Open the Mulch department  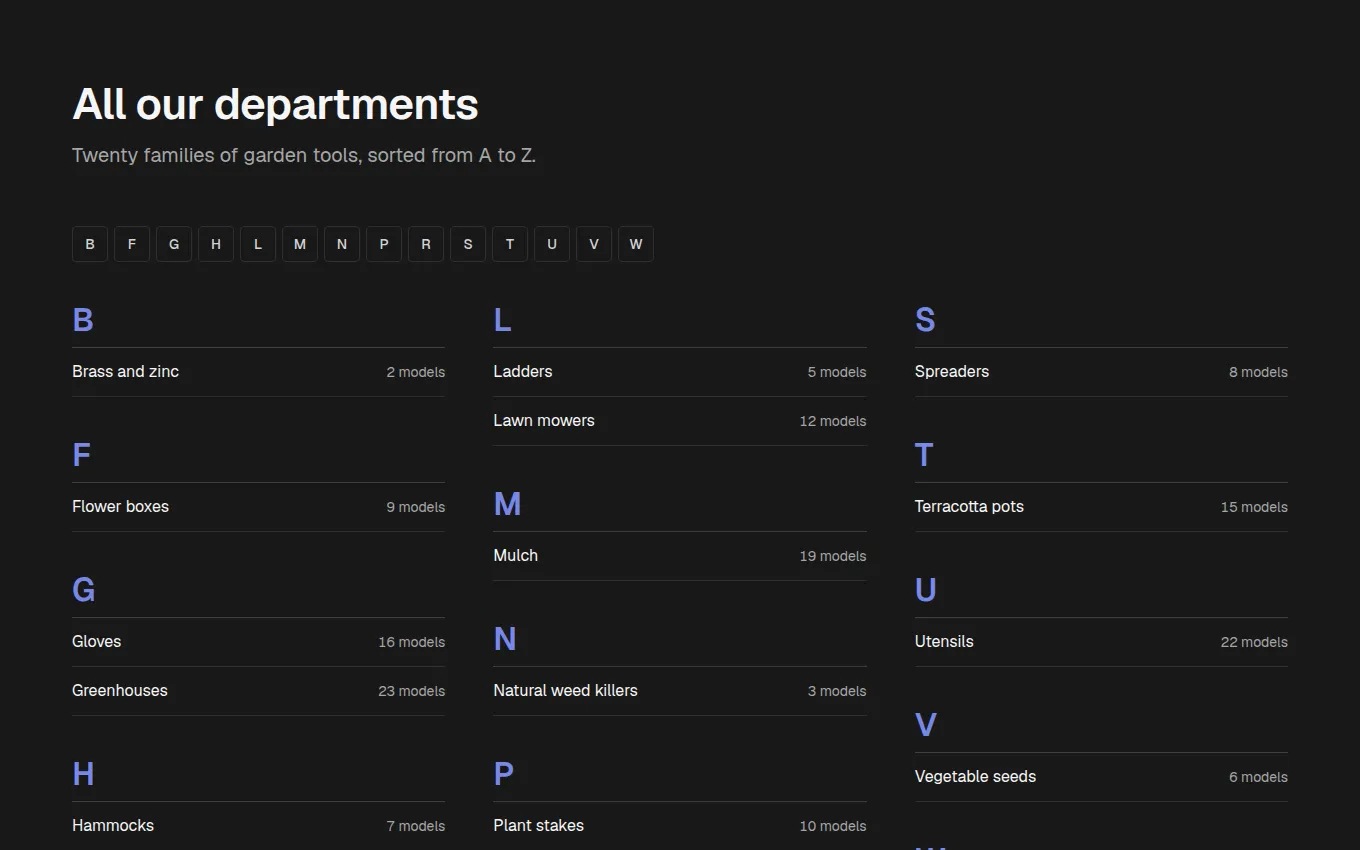(x=680, y=556)
